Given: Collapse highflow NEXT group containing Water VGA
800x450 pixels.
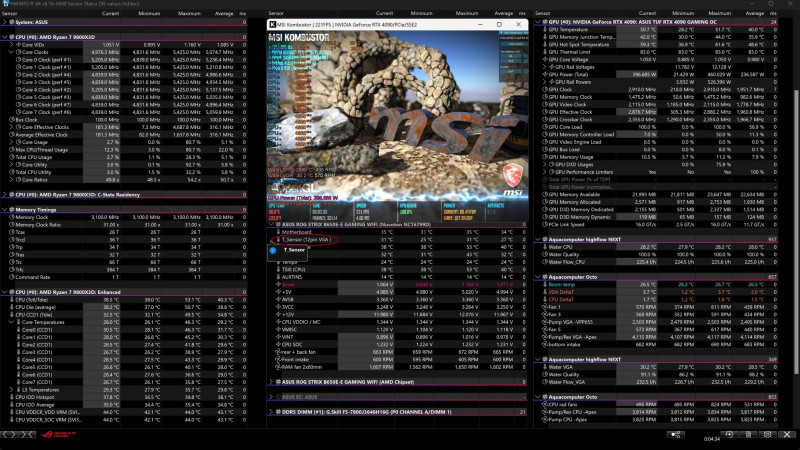Looking at the screenshot, I should point(538,360).
